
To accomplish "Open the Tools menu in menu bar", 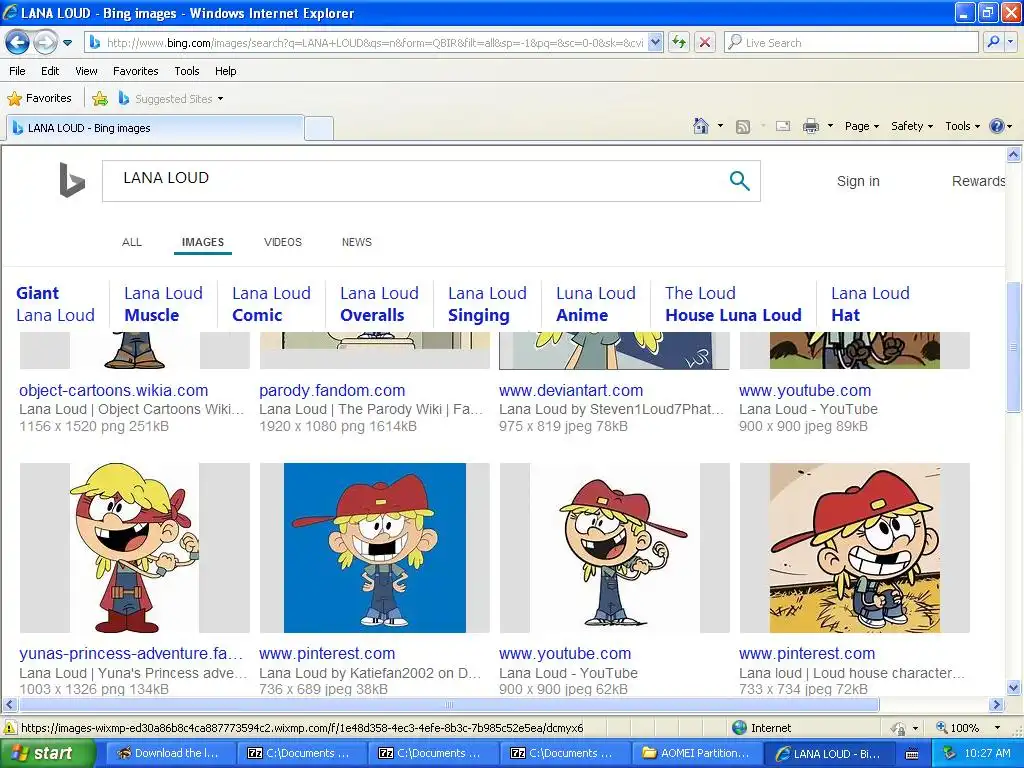I will coord(187,71).
